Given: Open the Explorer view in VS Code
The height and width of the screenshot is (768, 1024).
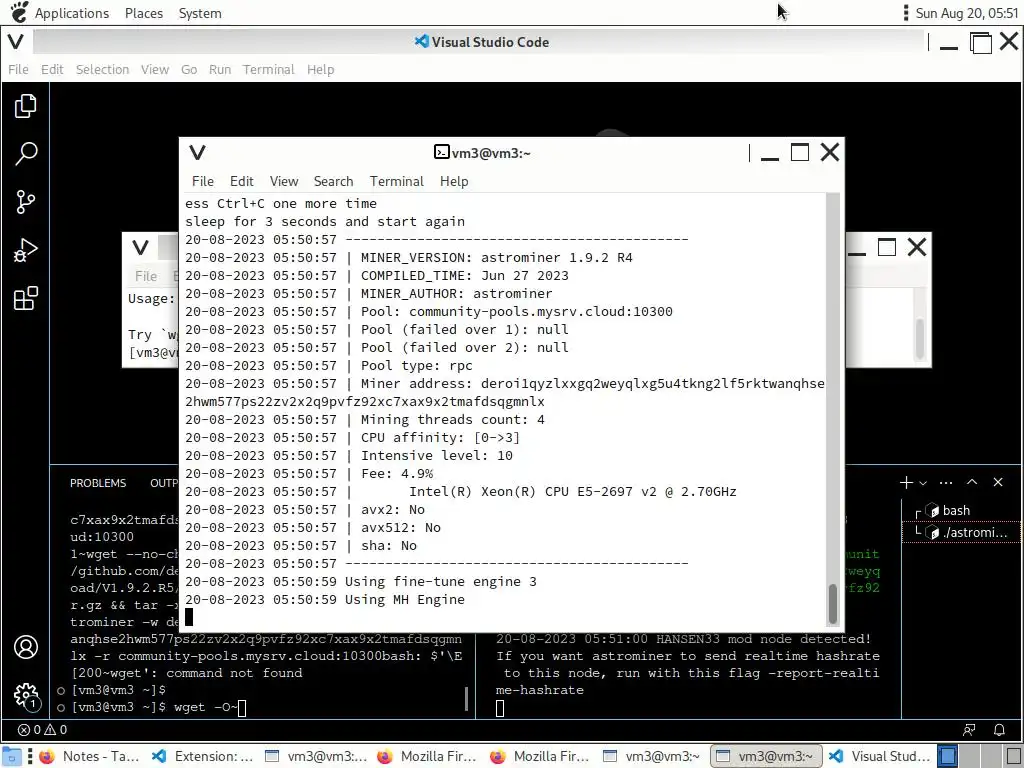Looking at the screenshot, I should 25,106.
